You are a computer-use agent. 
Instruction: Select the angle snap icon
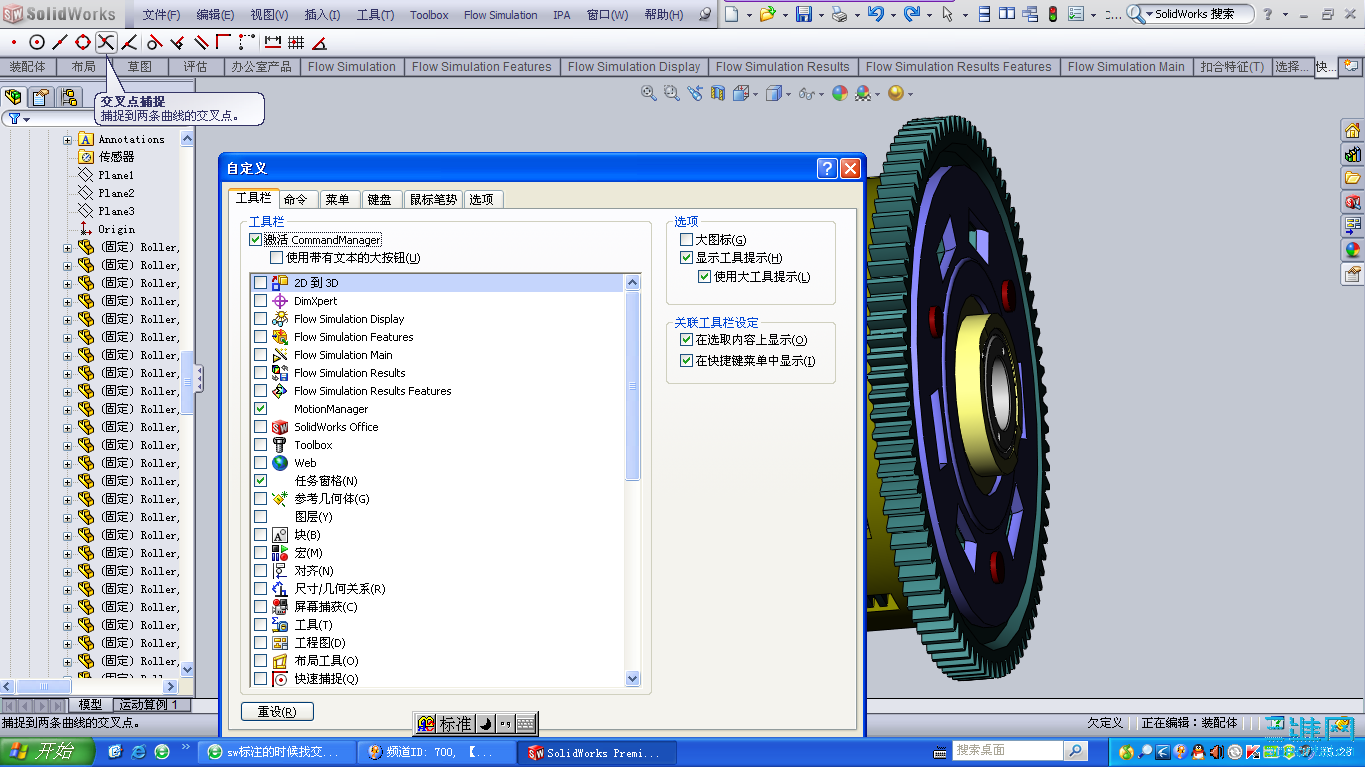pos(319,42)
